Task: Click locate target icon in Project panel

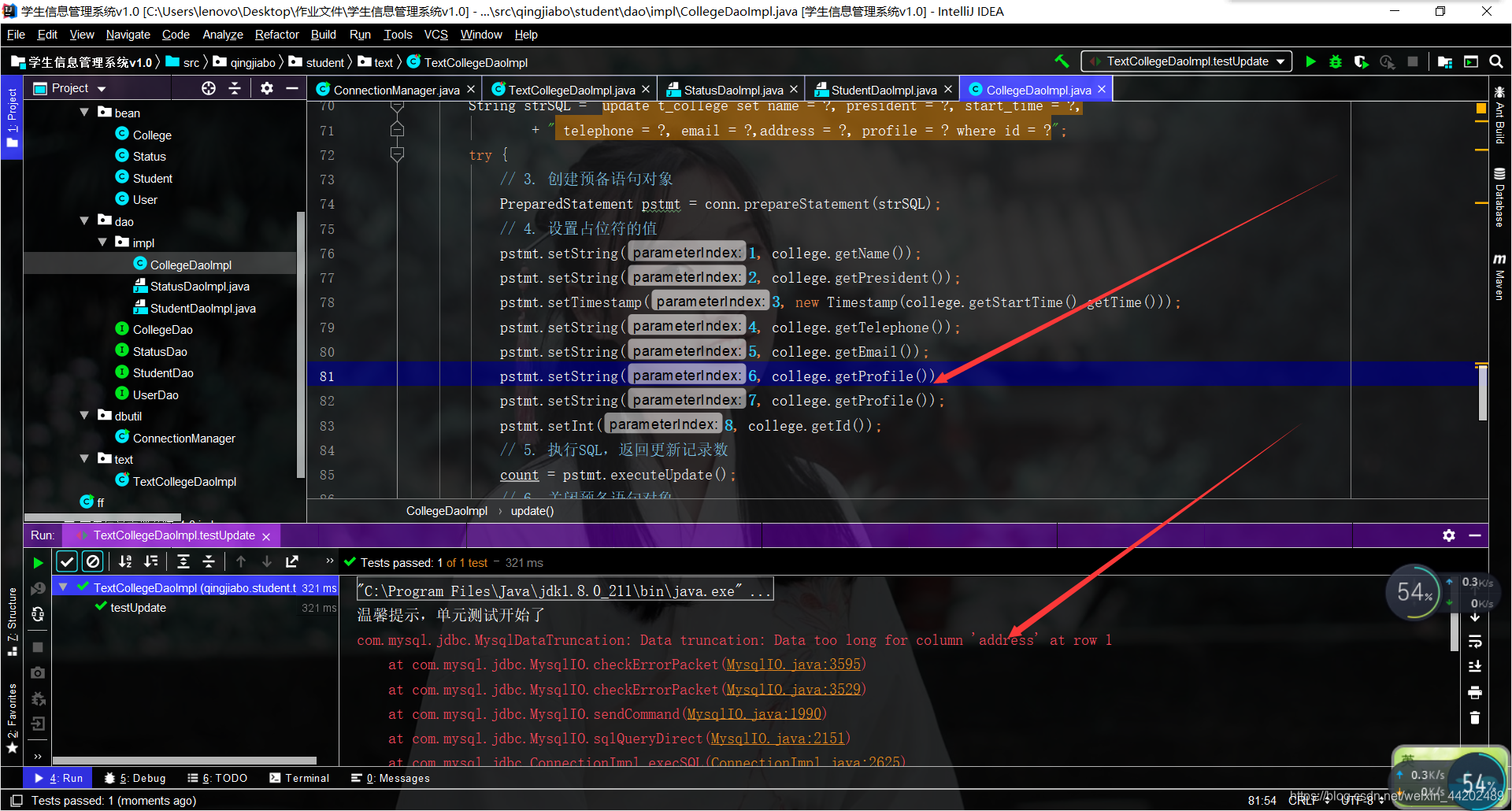Action: pyautogui.click(x=209, y=88)
